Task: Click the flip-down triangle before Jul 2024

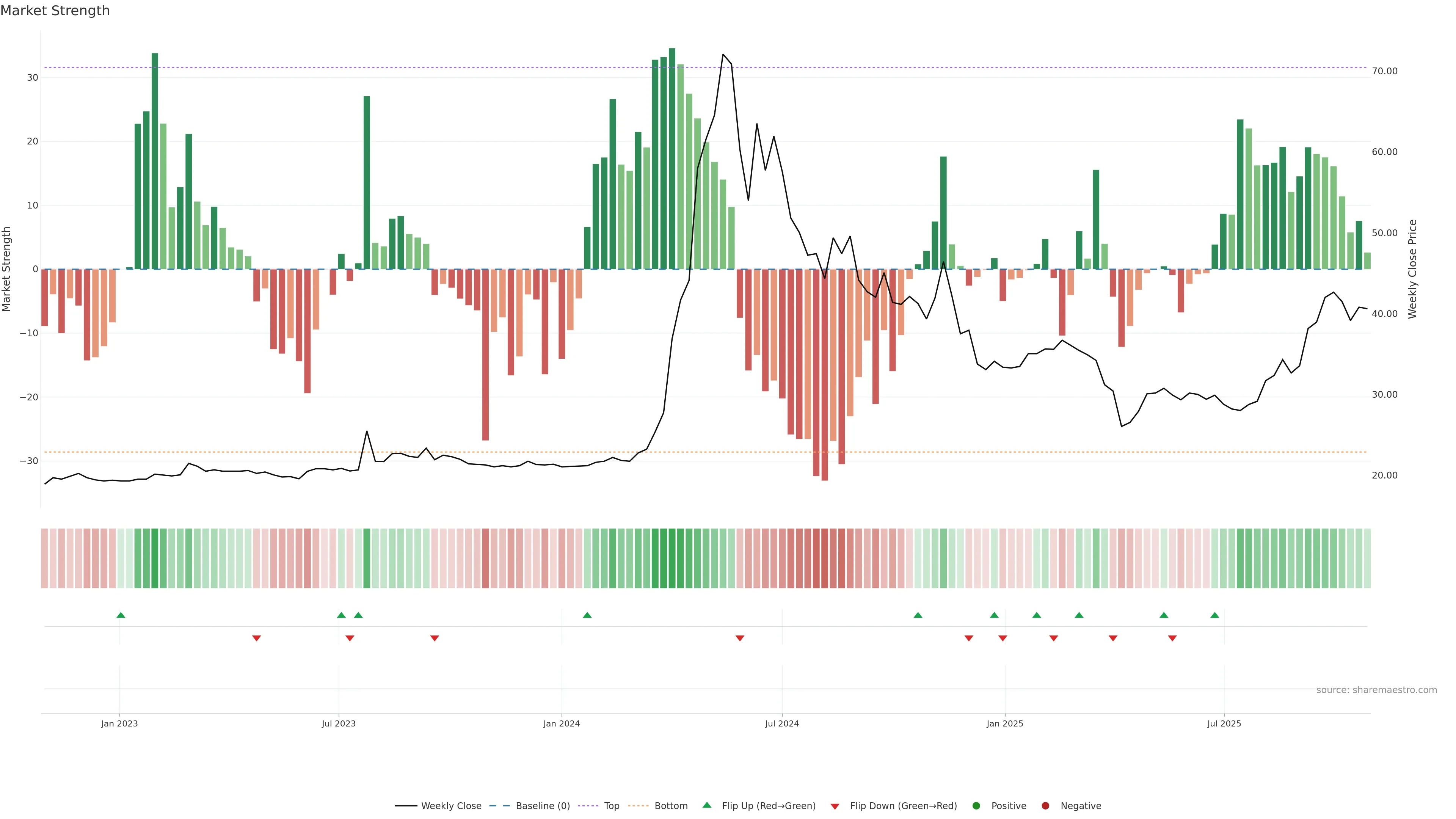Action: [740, 638]
